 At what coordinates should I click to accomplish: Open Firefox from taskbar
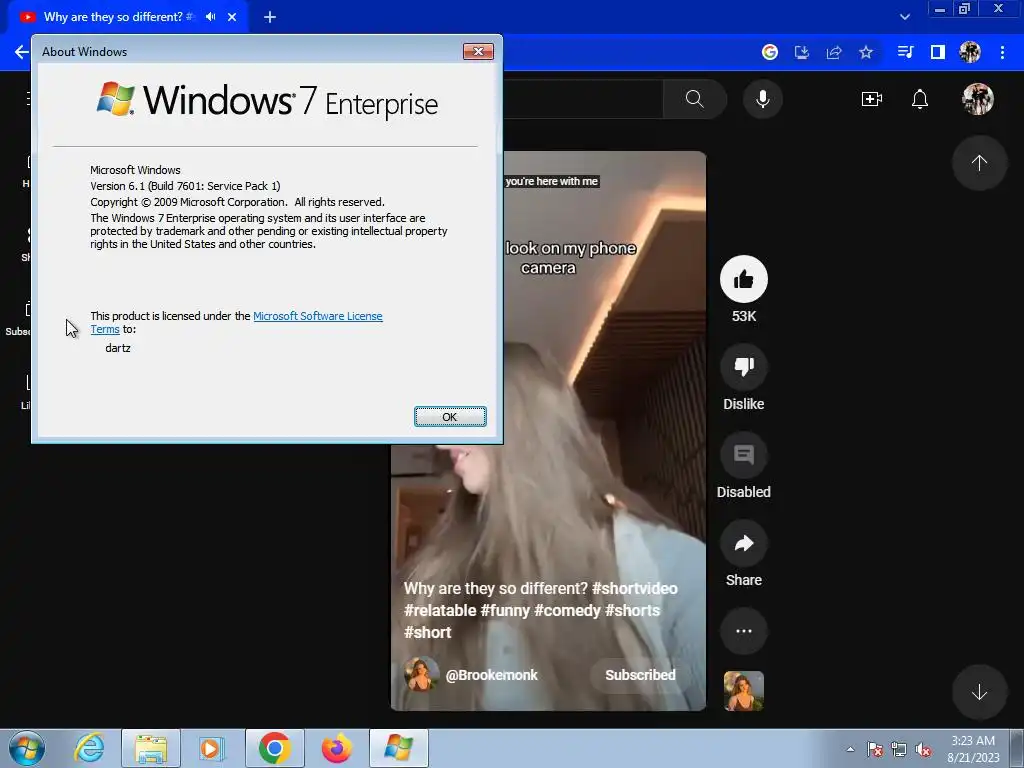[x=336, y=748]
